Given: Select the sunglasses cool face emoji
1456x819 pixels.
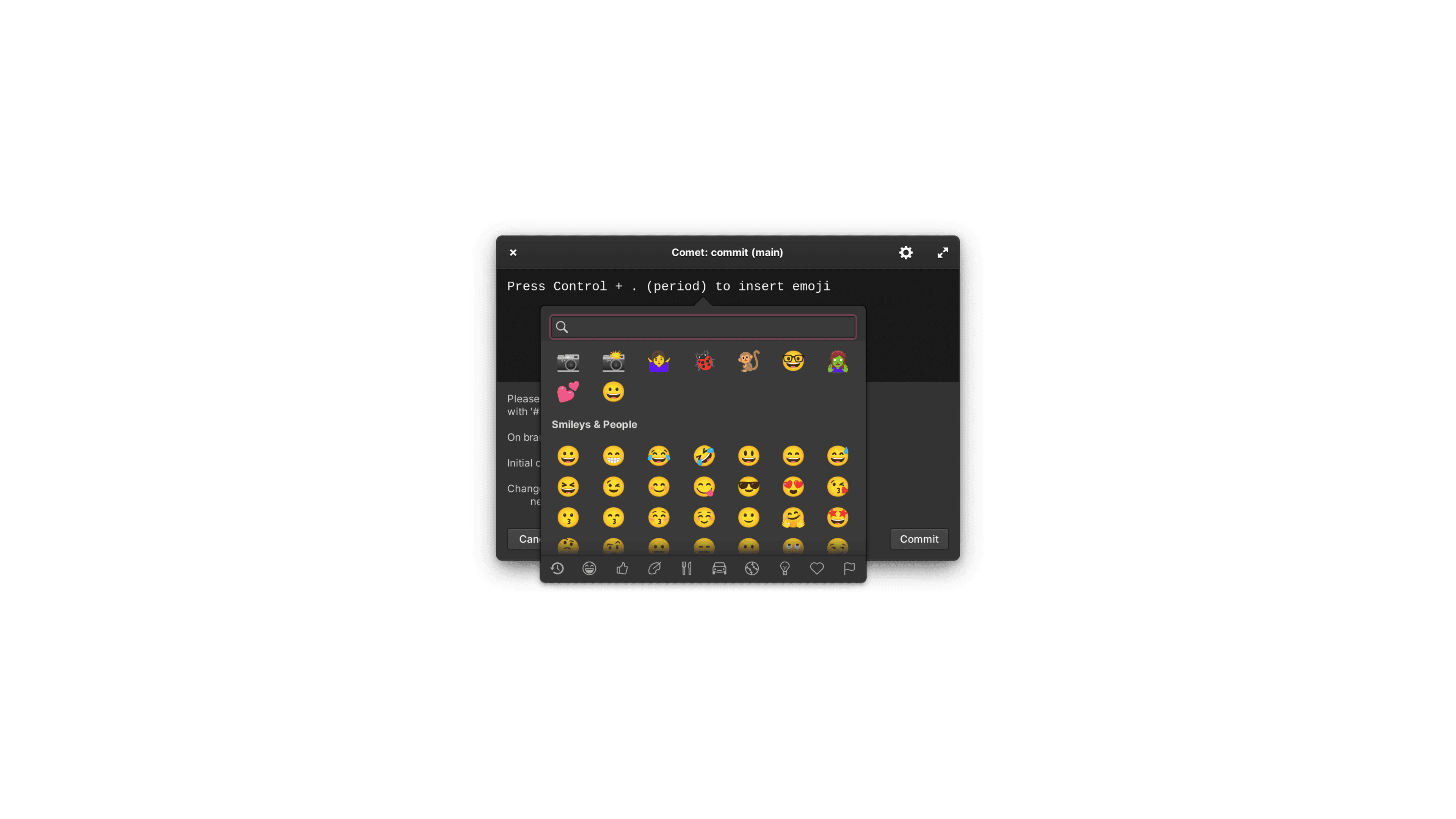Looking at the screenshot, I should point(748,487).
